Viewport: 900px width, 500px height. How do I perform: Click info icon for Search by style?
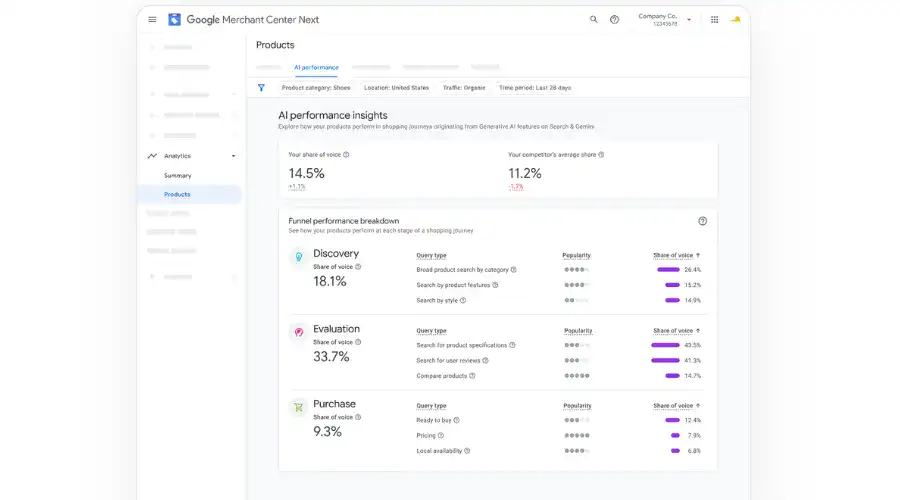[x=463, y=300]
